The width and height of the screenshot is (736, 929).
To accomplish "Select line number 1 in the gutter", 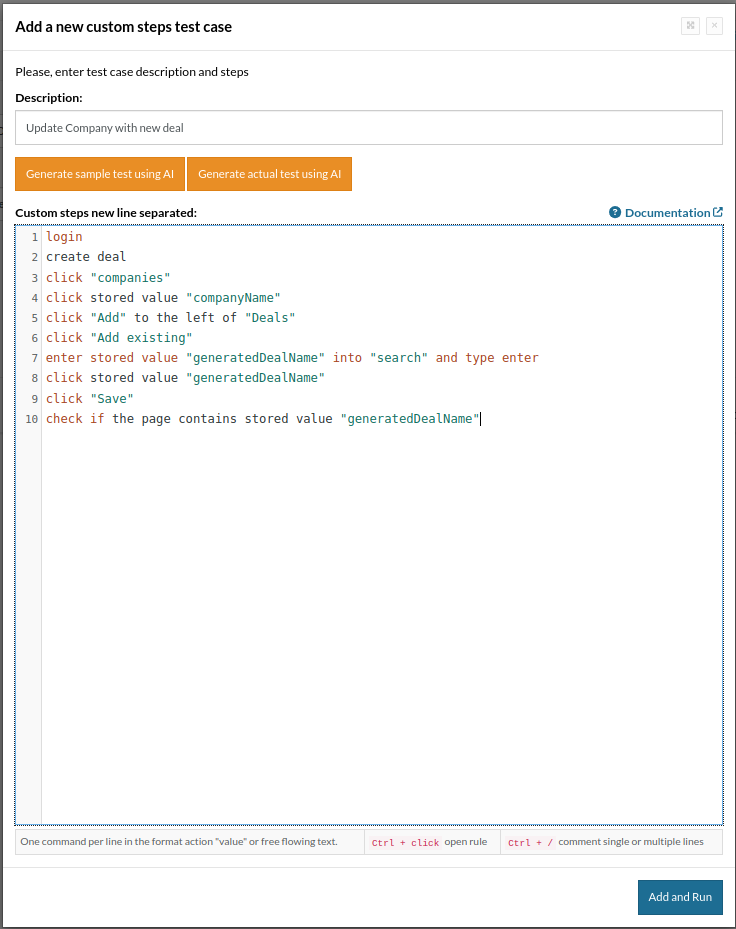I will (34, 238).
